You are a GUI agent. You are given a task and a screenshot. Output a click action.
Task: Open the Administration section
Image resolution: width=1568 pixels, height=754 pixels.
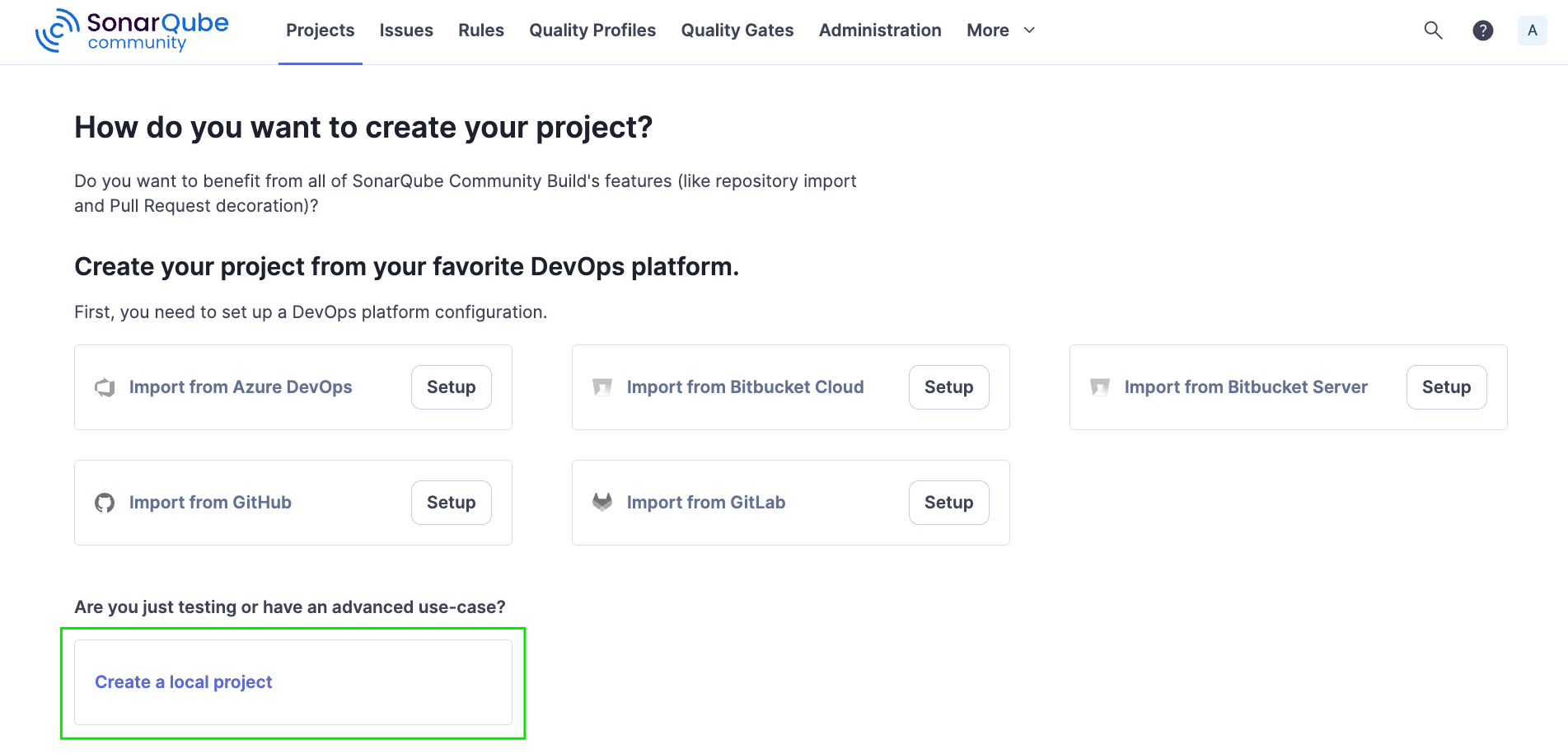coord(880,30)
